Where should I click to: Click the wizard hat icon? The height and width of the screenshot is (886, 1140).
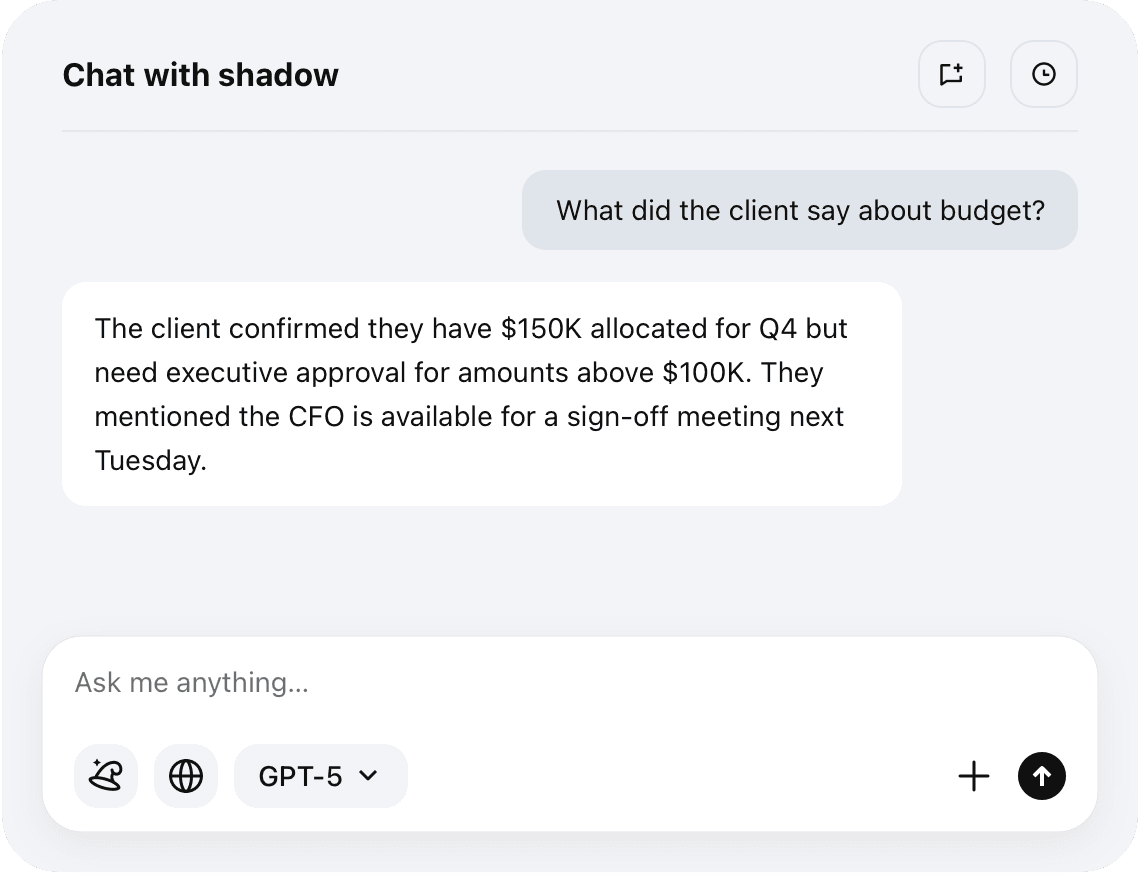click(x=106, y=776)
